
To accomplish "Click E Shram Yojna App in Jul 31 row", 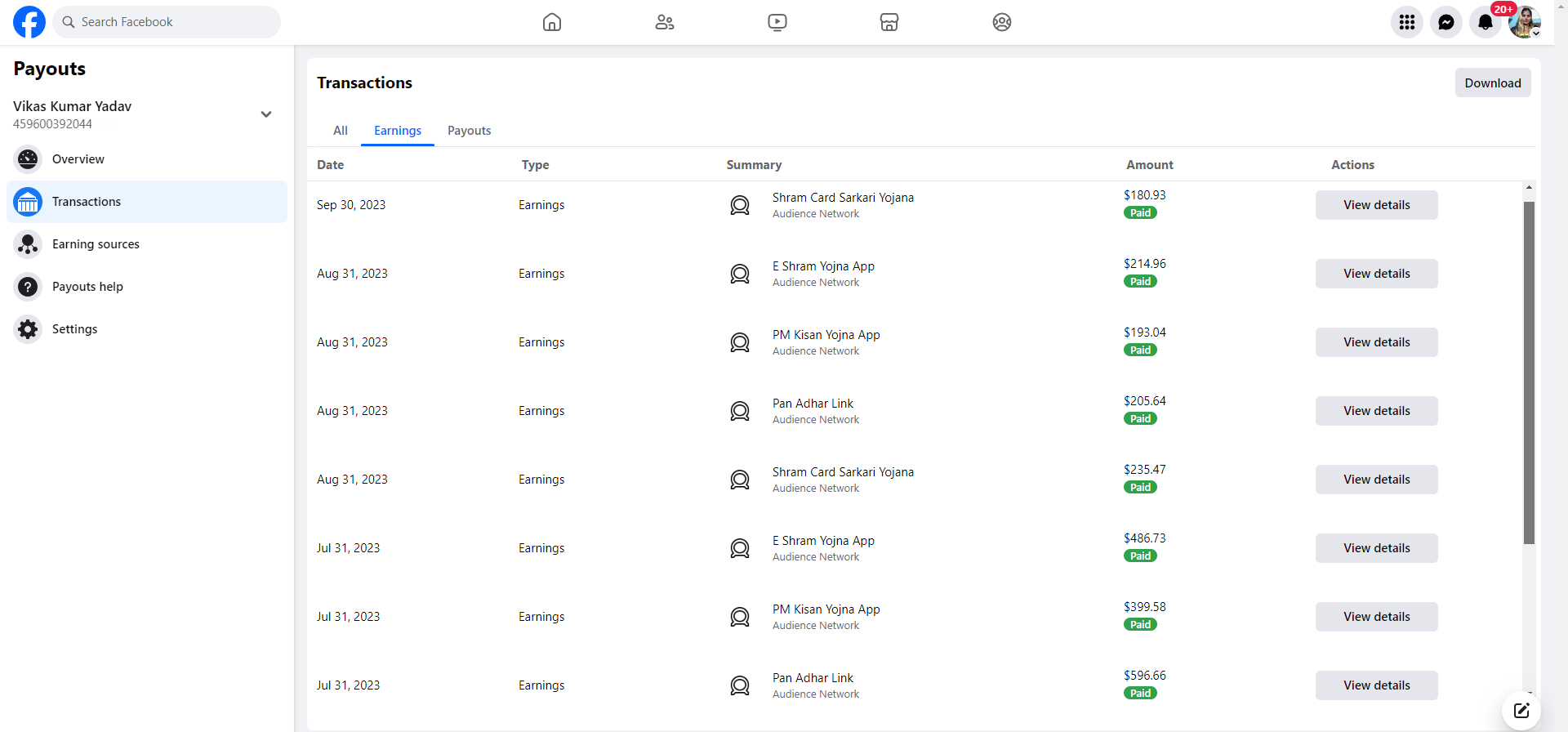I will coord(823,541).
